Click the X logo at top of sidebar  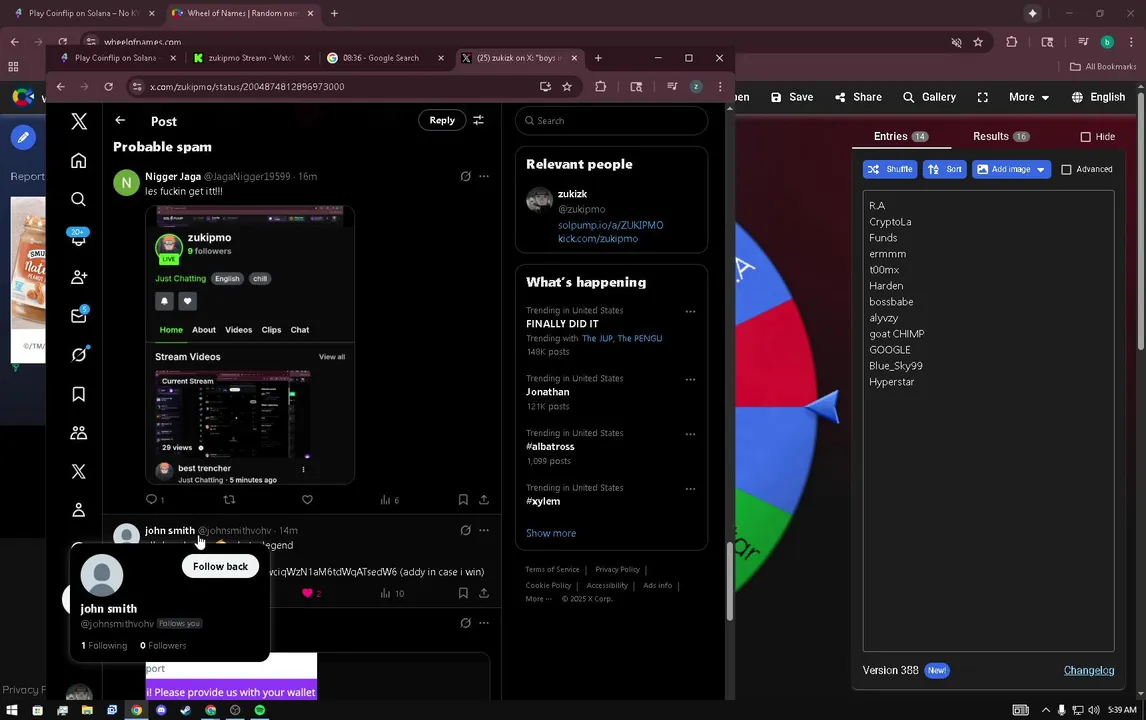(79, 121)
